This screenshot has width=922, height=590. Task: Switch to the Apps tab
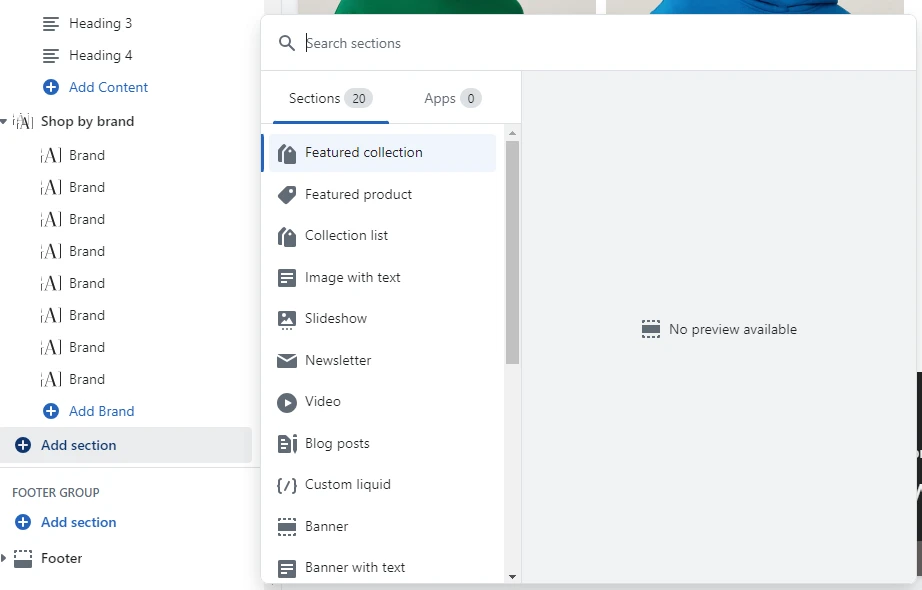[x=453, y=98]
